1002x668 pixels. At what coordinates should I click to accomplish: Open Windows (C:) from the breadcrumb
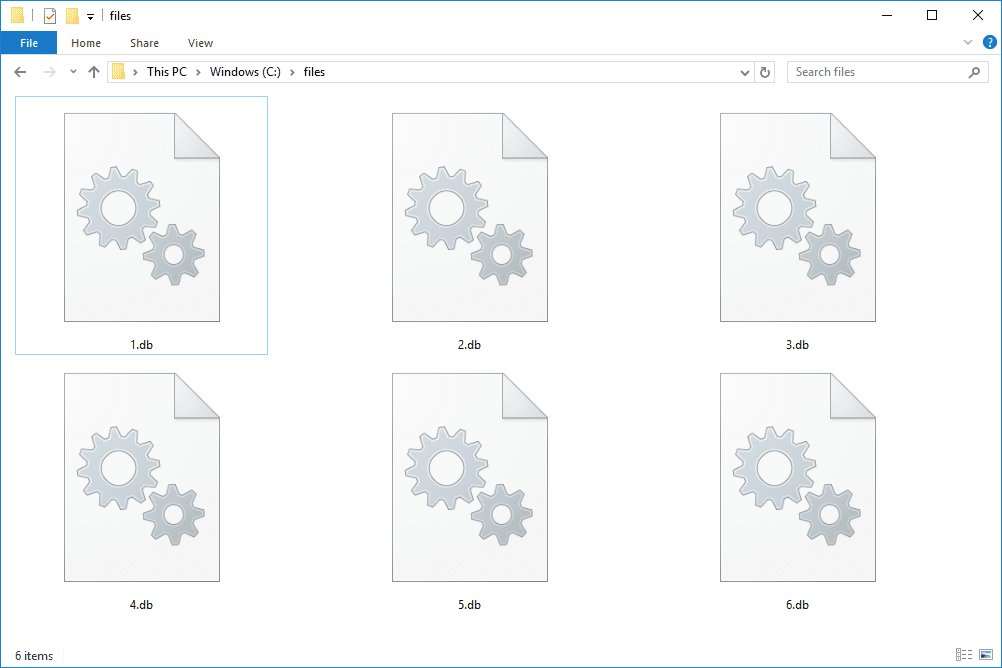(244, 71)
